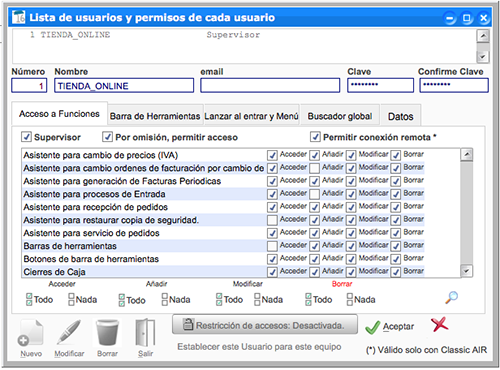Open the Datos tab
The height and width of the screenshot is (370, 500).
click(400, 116)
